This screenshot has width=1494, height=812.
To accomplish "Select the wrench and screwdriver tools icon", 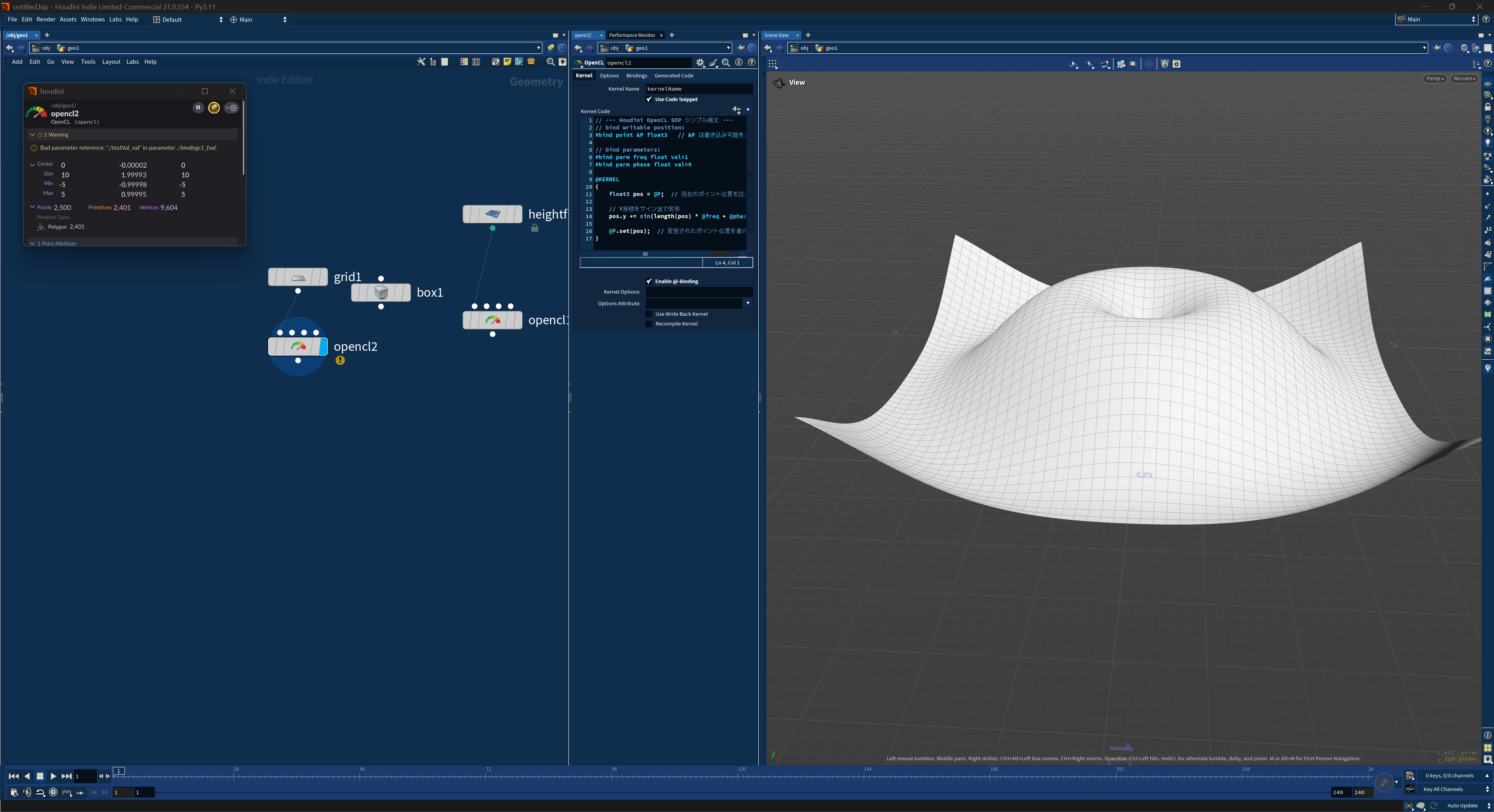I will 421,62.
